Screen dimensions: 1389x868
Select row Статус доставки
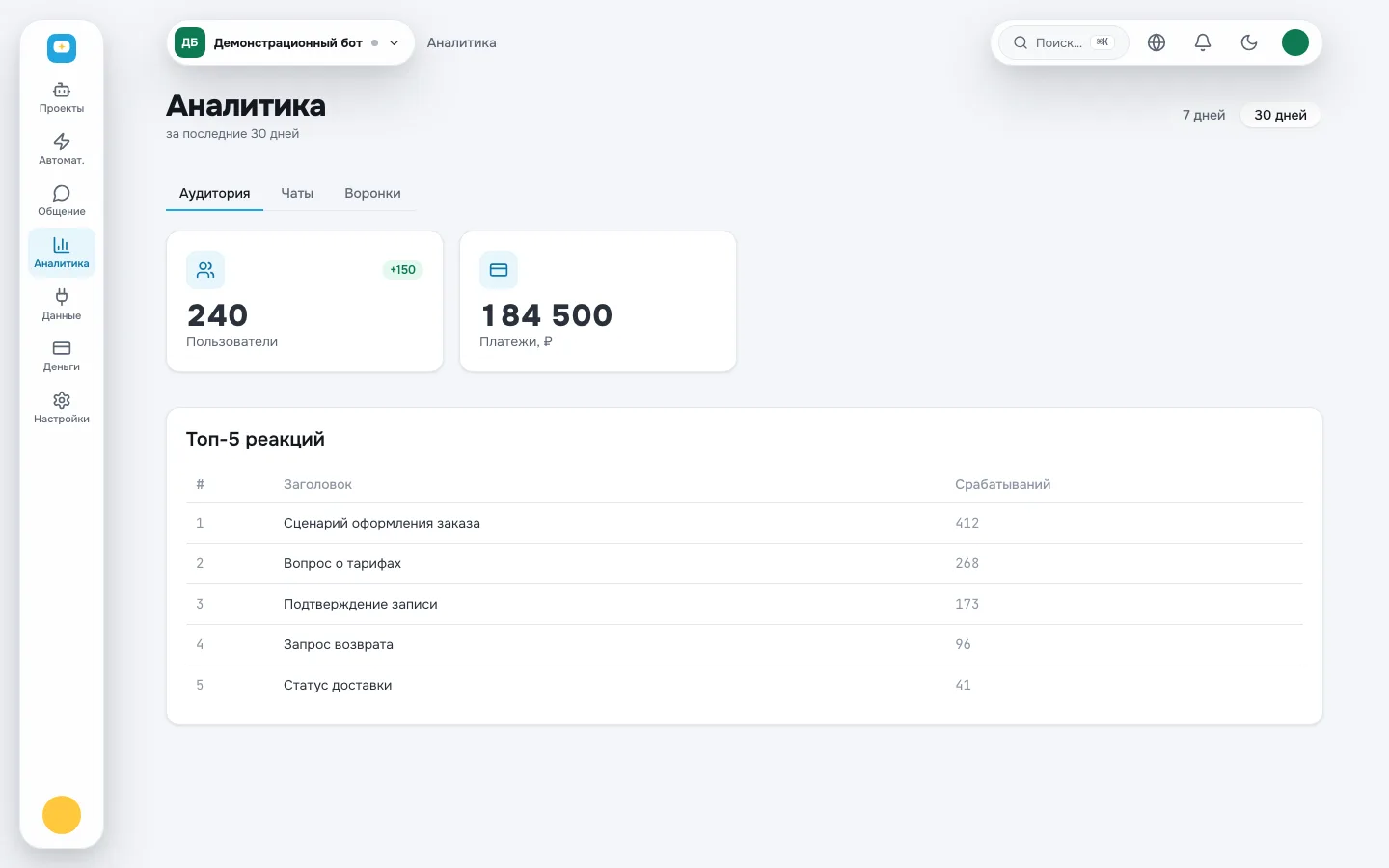[745, 685]
